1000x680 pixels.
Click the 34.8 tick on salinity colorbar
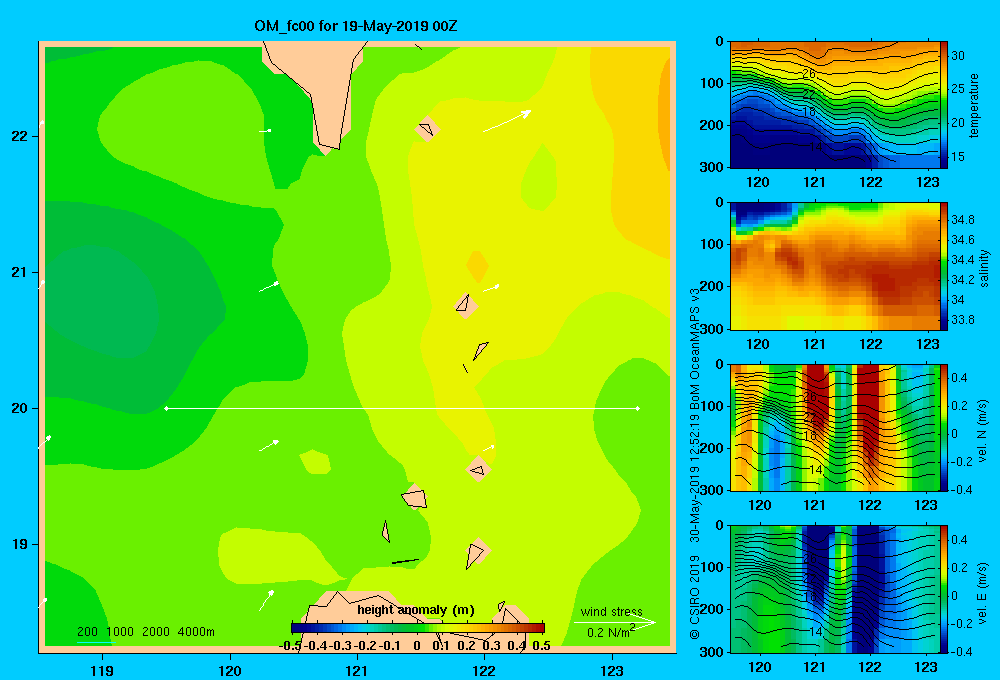point(962,219)
